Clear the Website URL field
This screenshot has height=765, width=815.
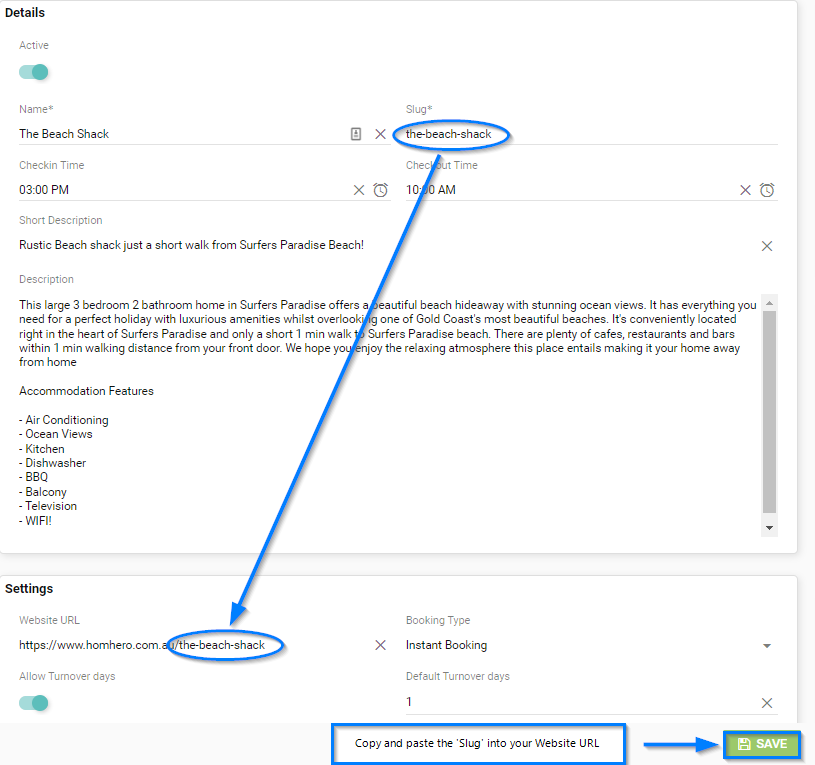coord(380,646)
